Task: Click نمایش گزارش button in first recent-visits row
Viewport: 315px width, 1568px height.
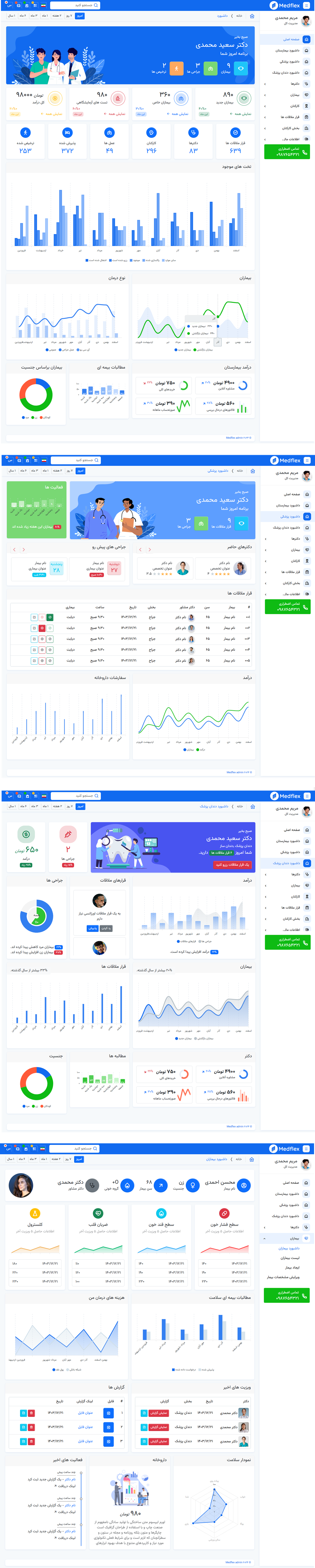Action: pos(159,1413)
